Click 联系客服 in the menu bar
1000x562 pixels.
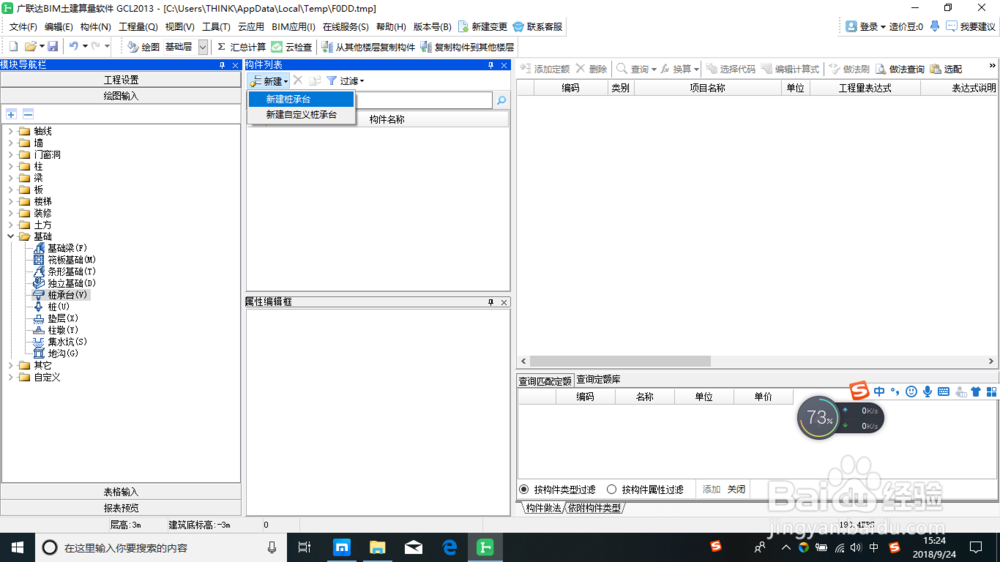(x=538, y=27)
